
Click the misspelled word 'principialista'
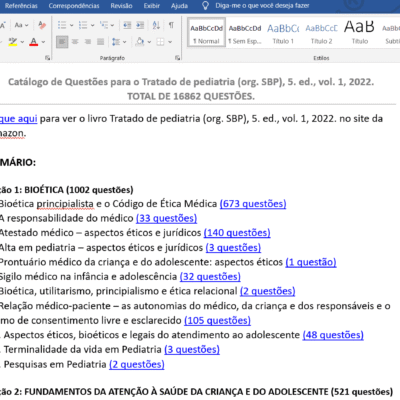(65, 204)
